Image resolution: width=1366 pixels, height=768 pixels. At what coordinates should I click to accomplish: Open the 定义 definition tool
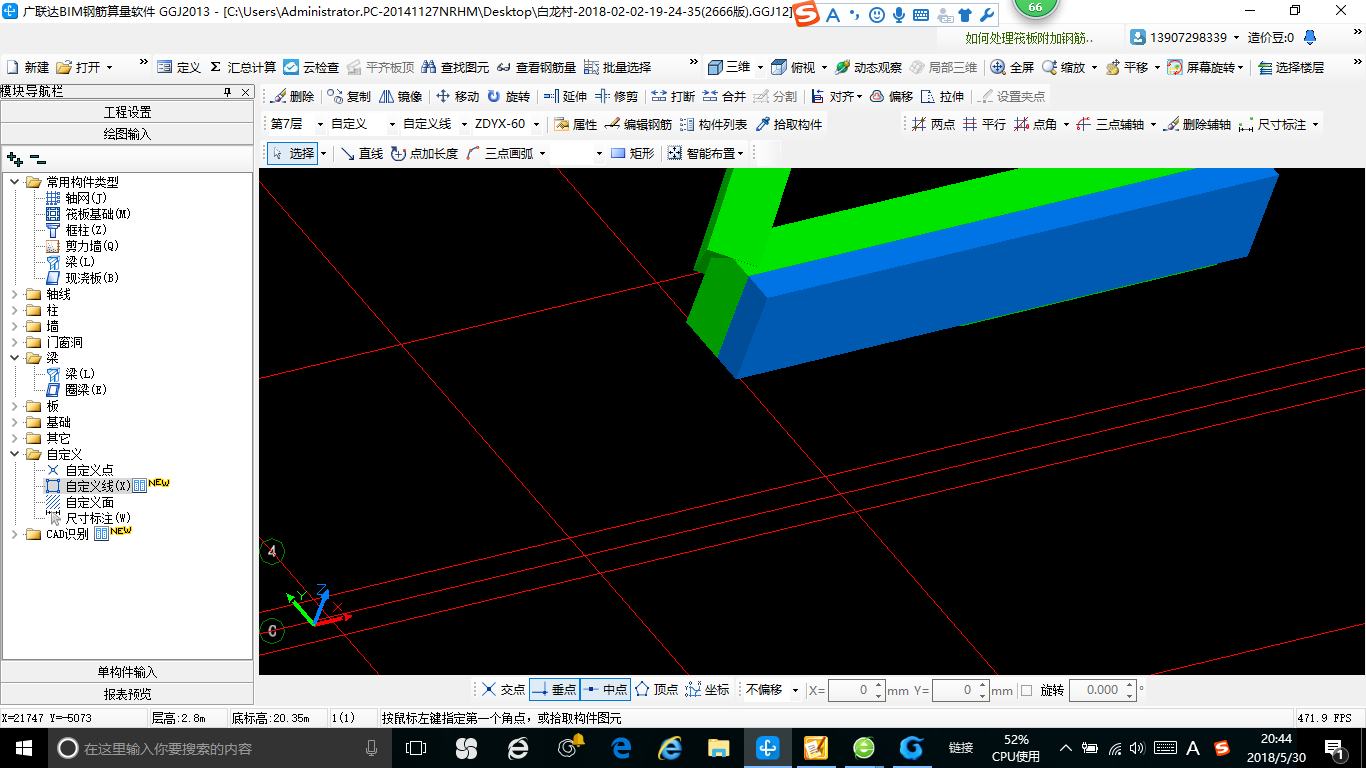point(179,67)
